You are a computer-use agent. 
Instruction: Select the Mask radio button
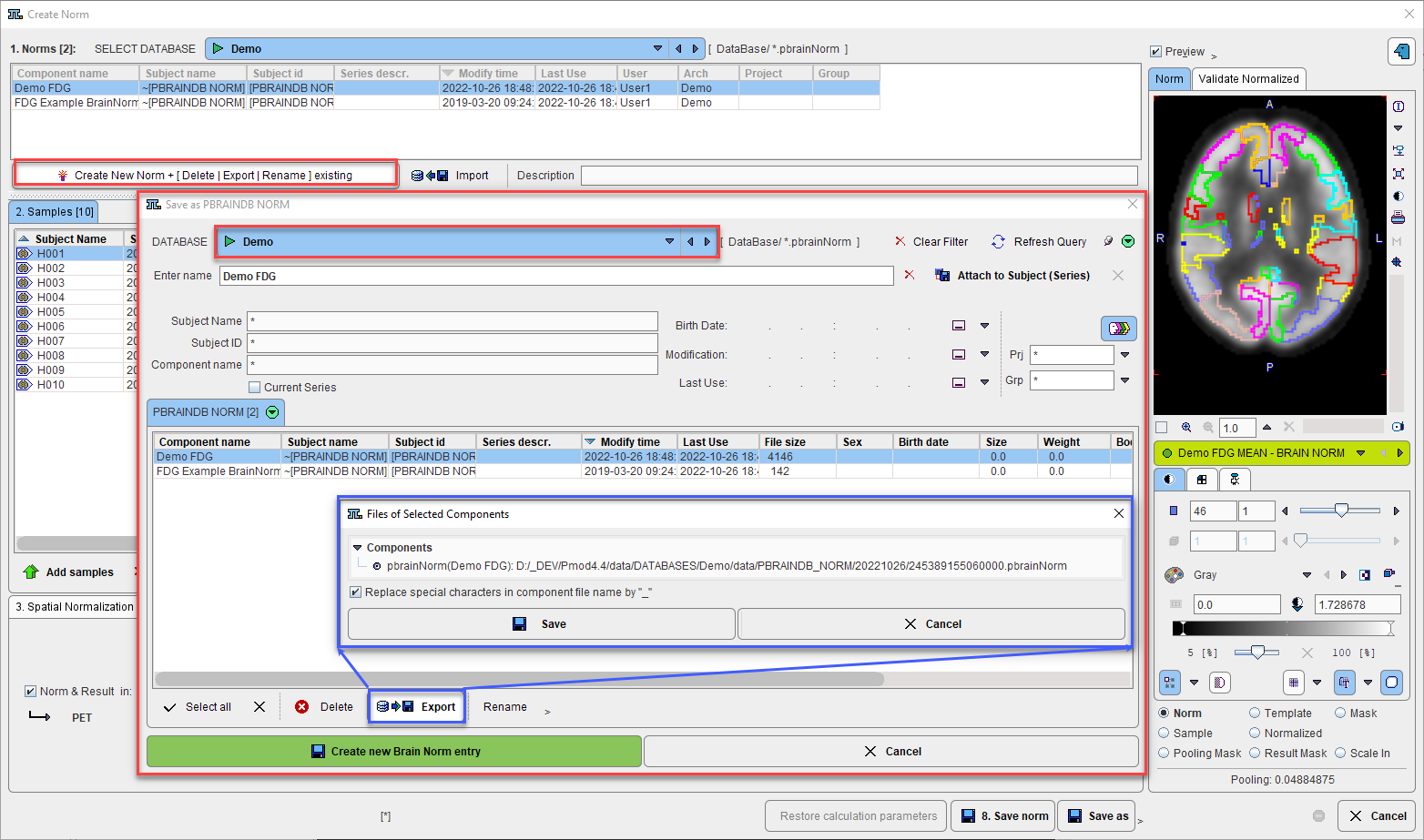[x=1340, y=713]
